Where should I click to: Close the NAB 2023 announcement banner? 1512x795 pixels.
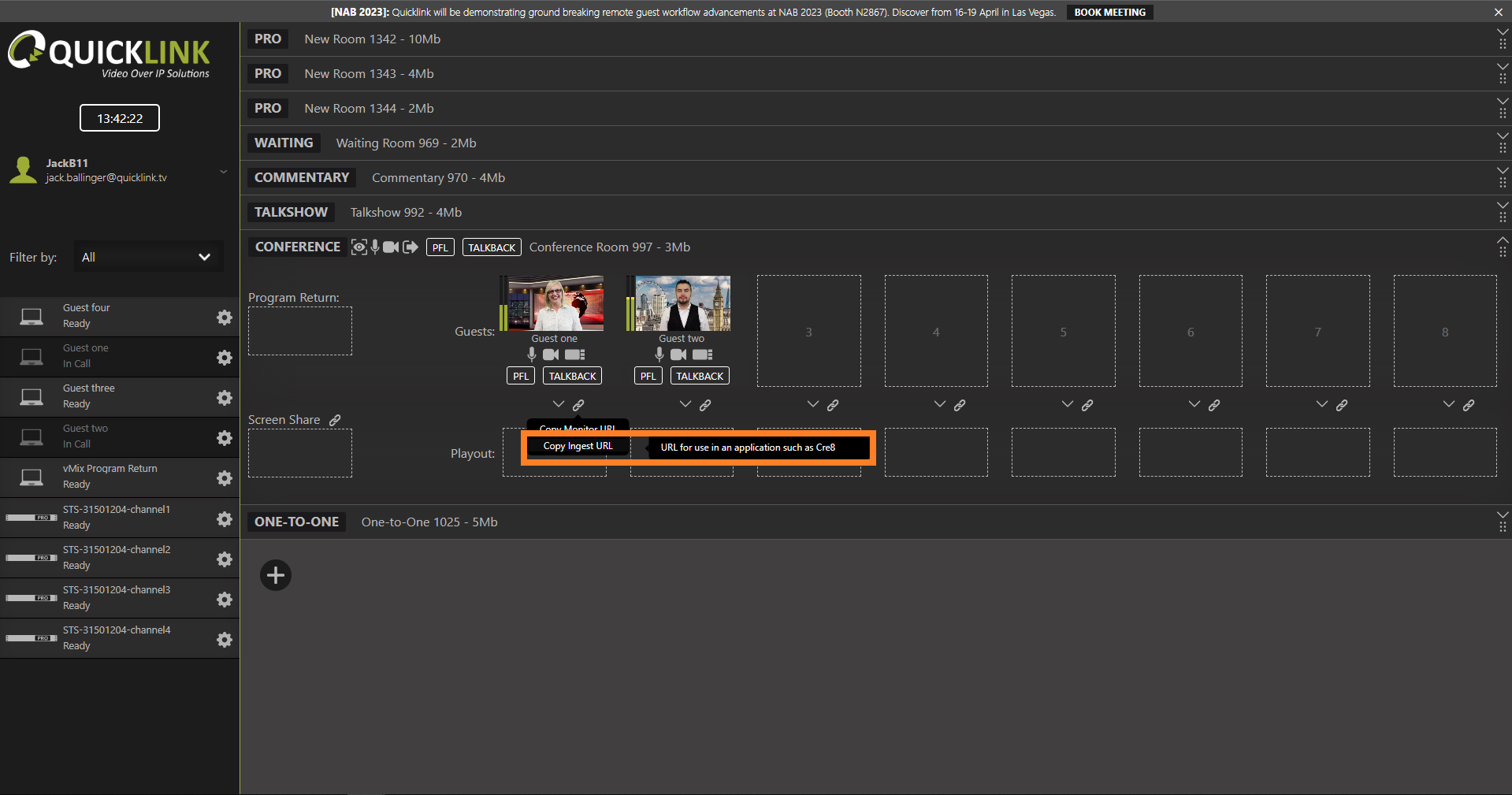1498,12
